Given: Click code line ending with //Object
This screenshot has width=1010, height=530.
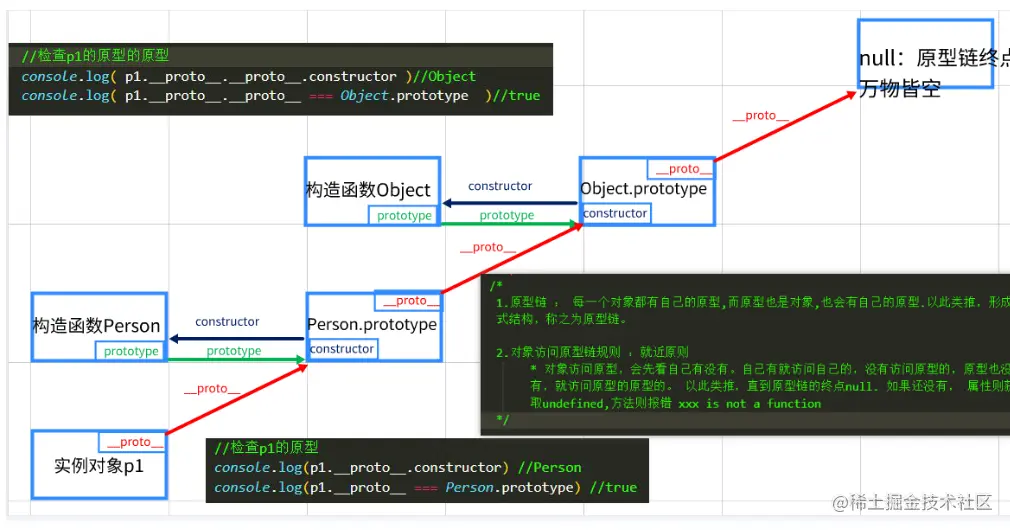Looking at the screenshot, I should point(249,77).
